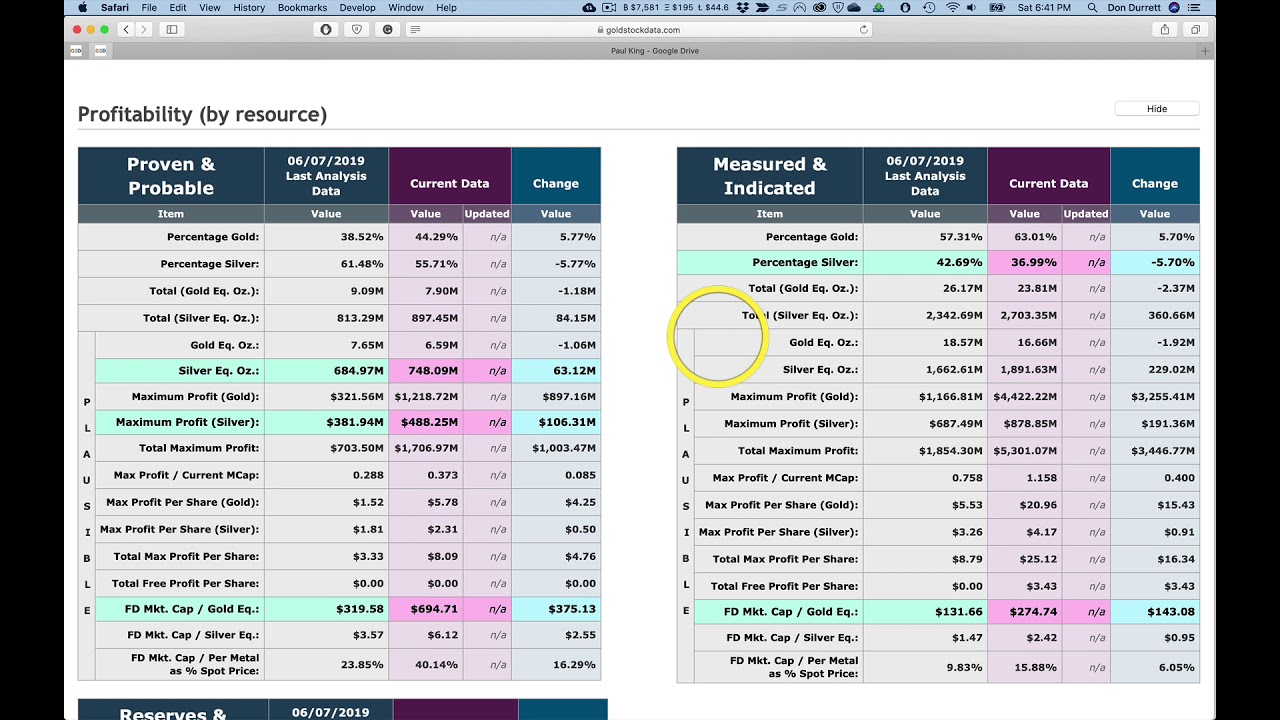Click the green download tray icon
This screenshot has height=720, width=1280.
878,7
